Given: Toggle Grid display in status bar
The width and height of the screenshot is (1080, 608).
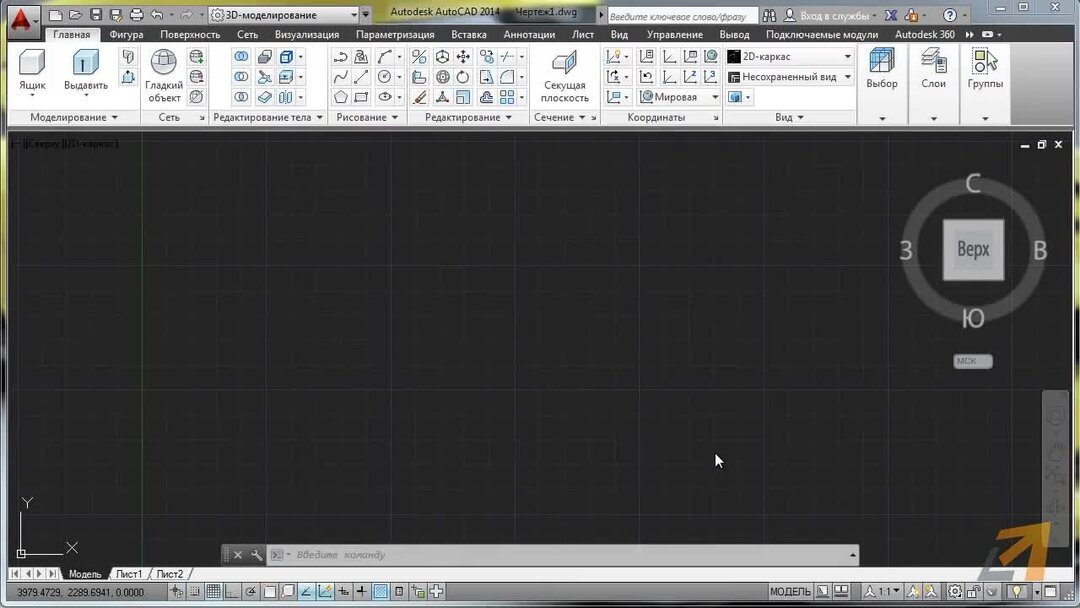Looking at the screenshot, I should (x=214, y=591).
